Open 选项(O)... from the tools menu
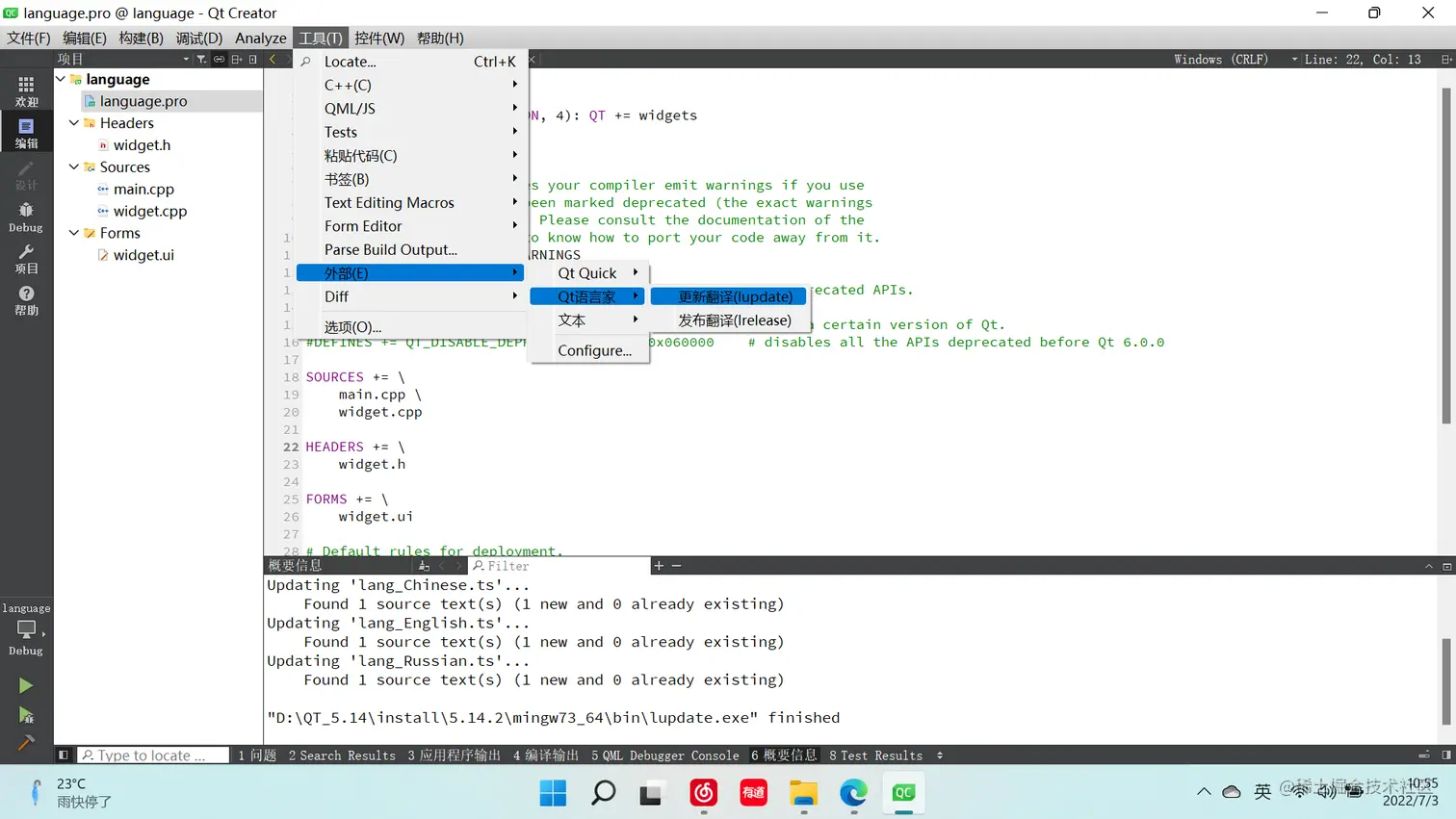Viewport: 1456px width, 819px height. [x=410, y=327]
